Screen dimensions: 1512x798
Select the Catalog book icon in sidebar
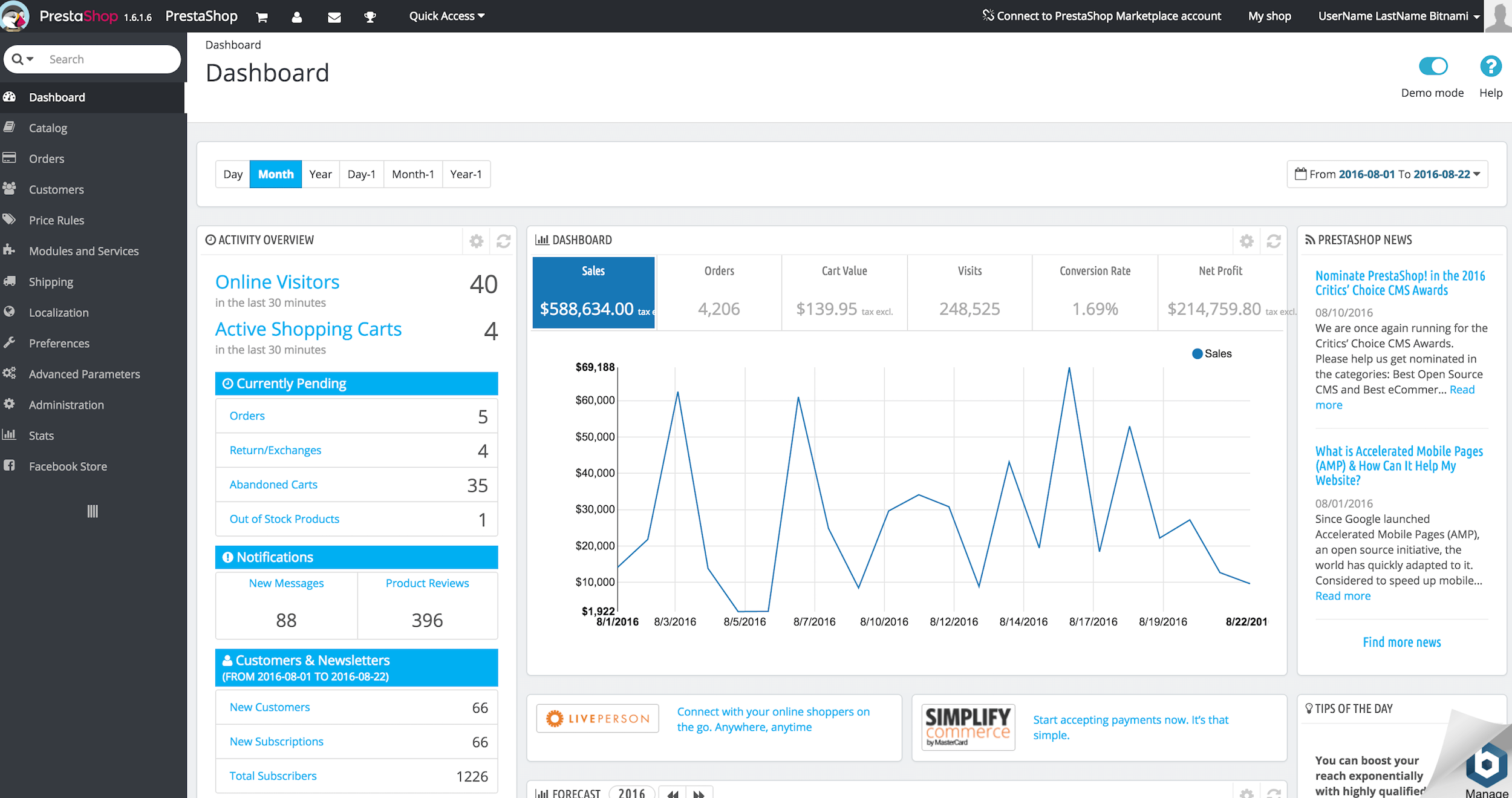point(10,128)
